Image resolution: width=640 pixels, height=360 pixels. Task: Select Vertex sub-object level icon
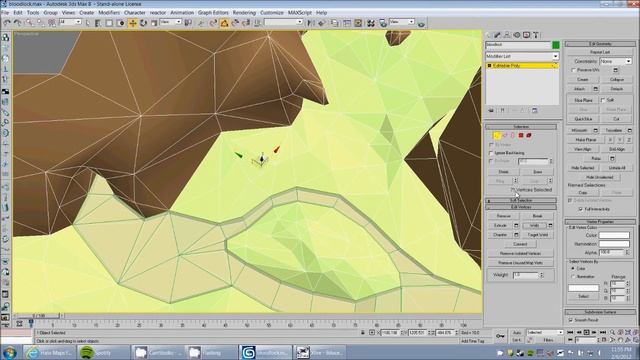496,136
